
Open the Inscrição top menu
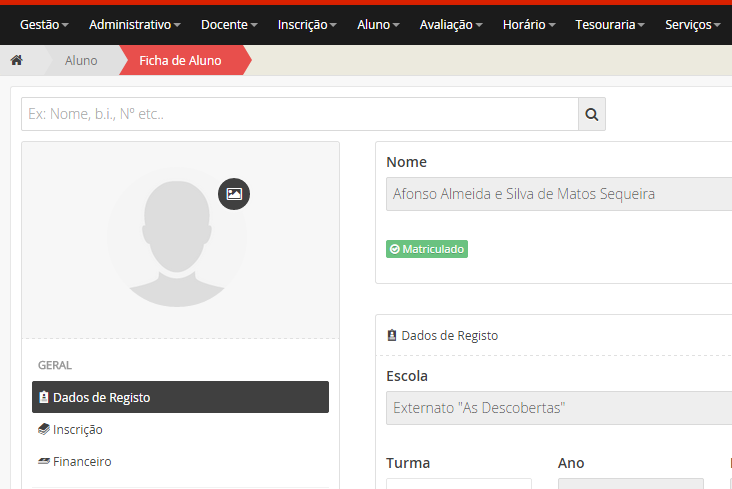307,24
